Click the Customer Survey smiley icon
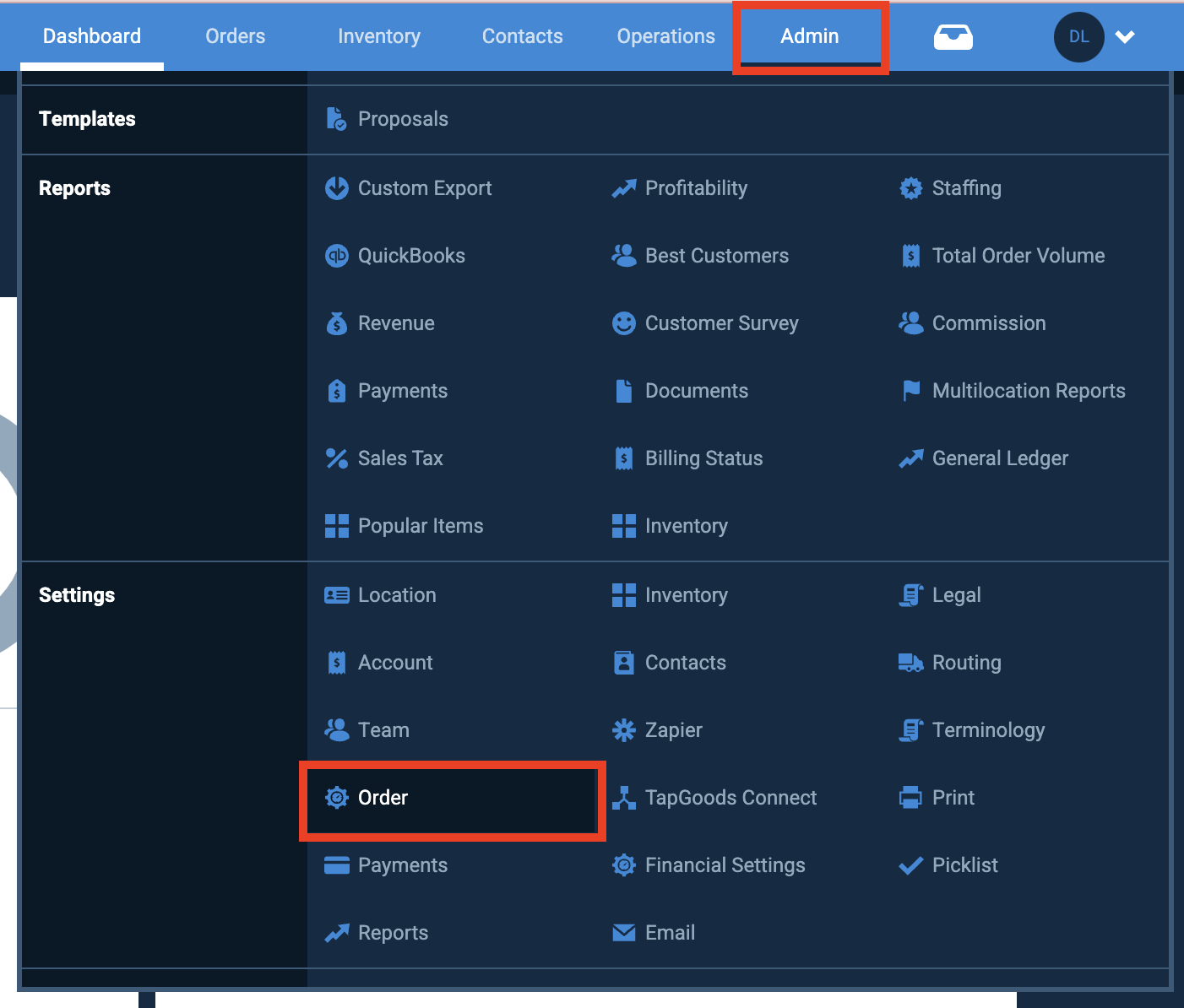Screen dimensions: 1184x1008 click(624, 323)
